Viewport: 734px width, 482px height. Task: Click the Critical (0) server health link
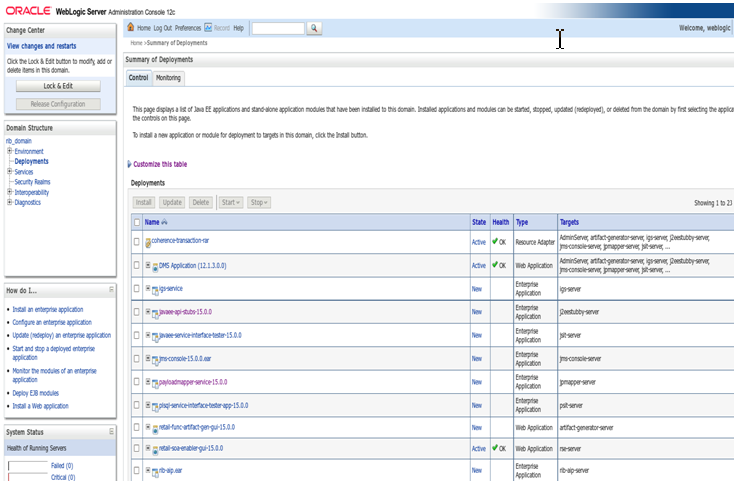coord(63,477)
